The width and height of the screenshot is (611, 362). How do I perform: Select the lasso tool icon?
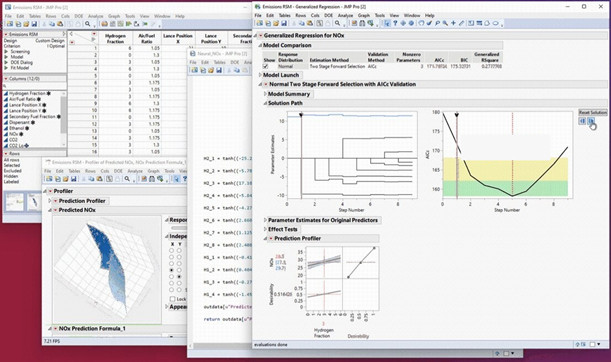coord(487,23)
